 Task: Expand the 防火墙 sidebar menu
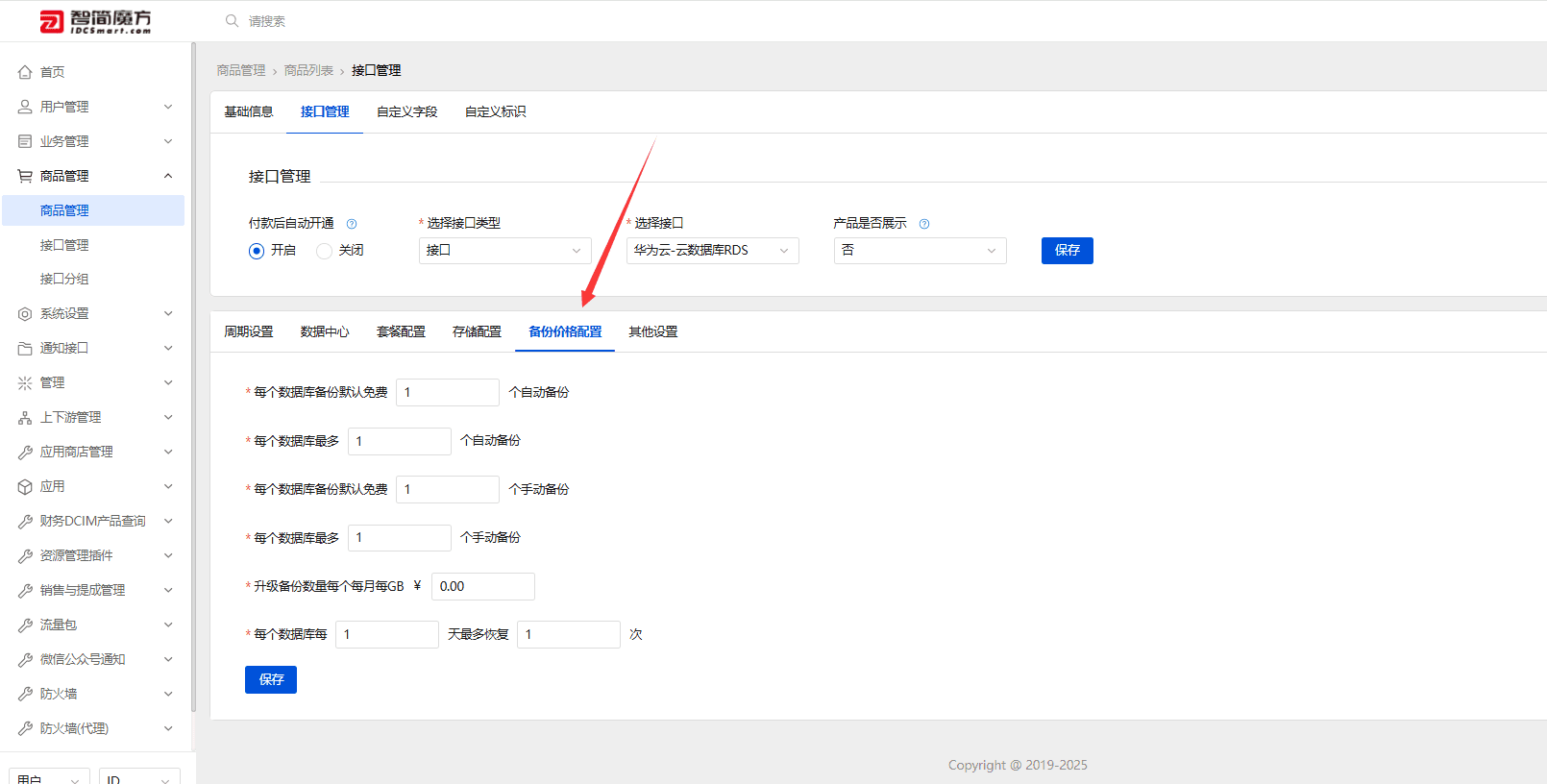click(x=96, y=694)
